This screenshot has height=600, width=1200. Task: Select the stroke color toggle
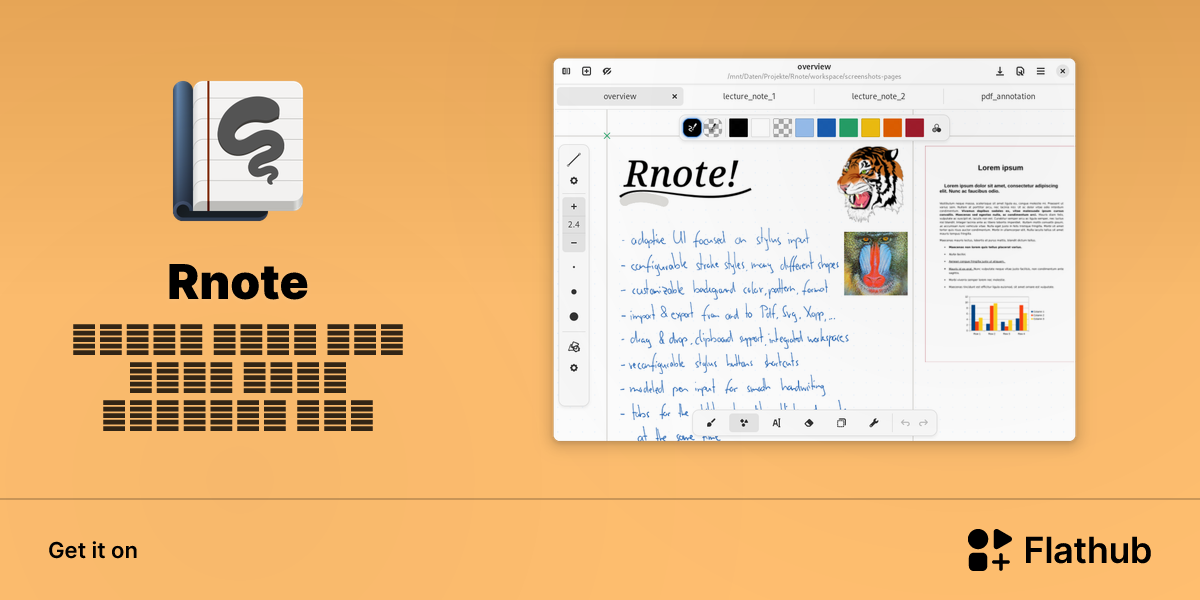coord(692,127)
